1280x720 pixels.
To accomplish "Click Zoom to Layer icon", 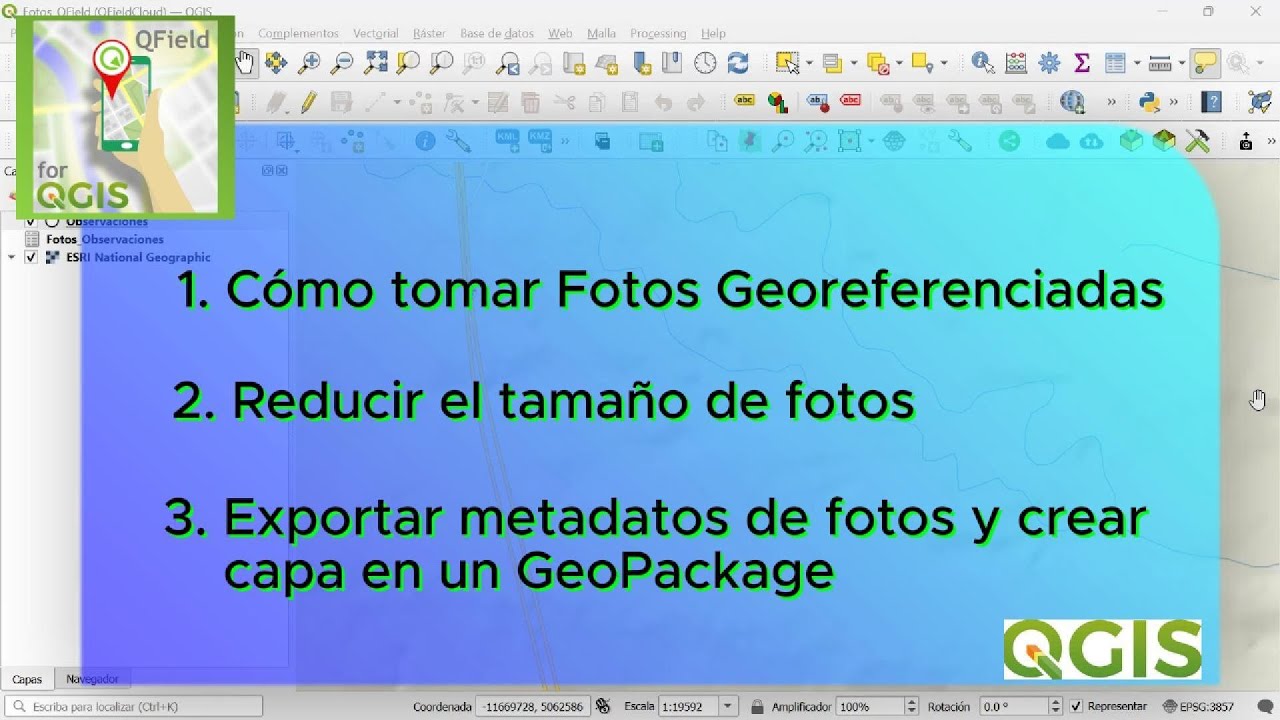I will tap(441, 63).
